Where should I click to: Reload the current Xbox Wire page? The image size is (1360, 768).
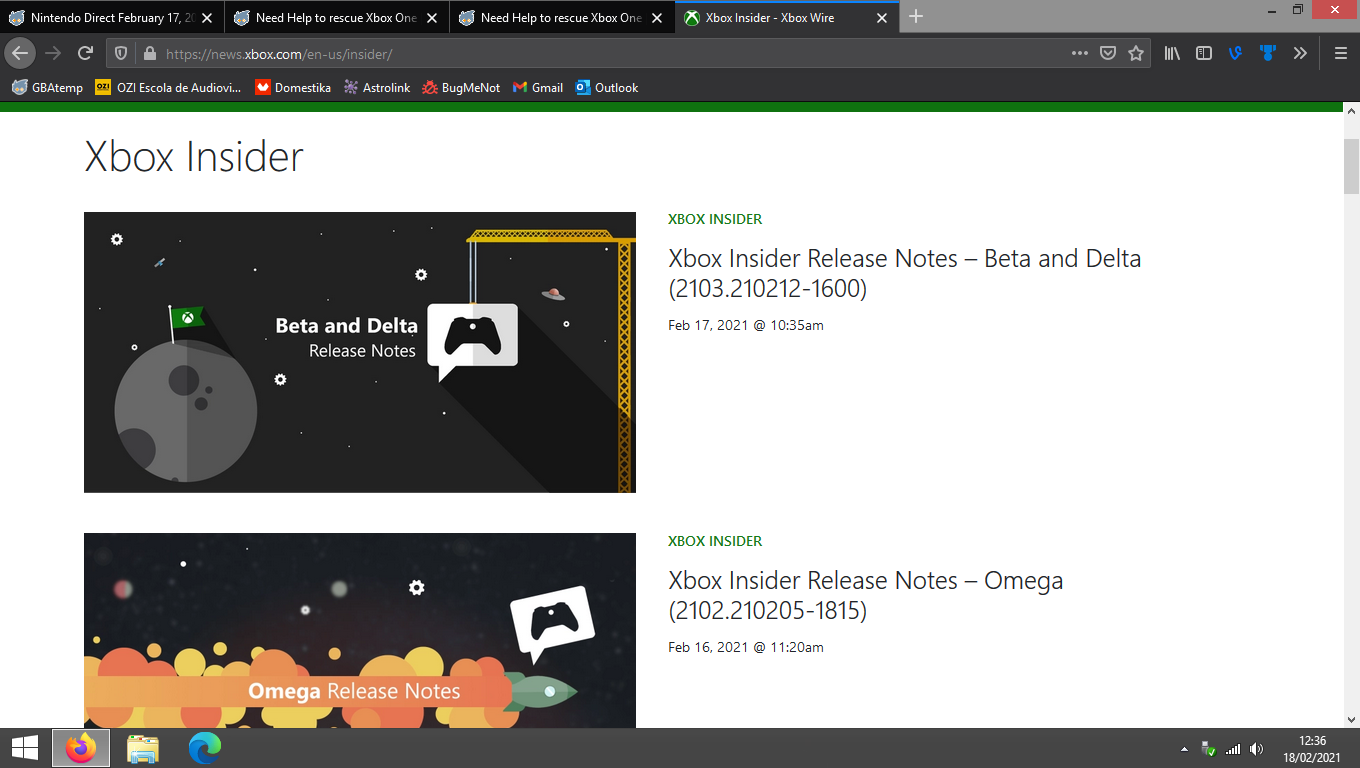coord(86,54)
